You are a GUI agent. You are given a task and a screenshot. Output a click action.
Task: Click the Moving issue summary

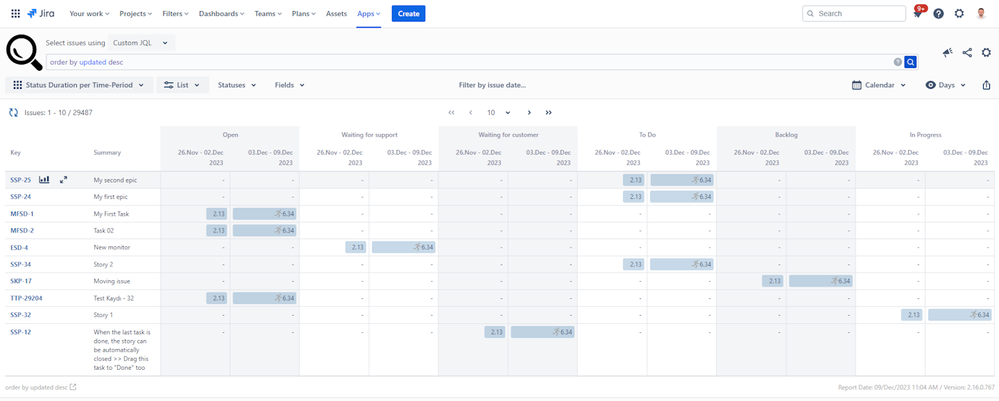pos(111,281)
